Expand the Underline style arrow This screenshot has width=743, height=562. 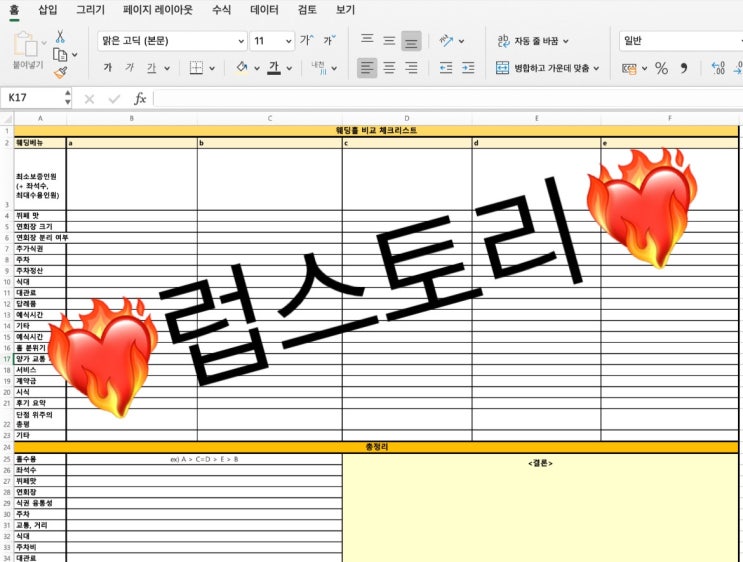click(167, 69)
